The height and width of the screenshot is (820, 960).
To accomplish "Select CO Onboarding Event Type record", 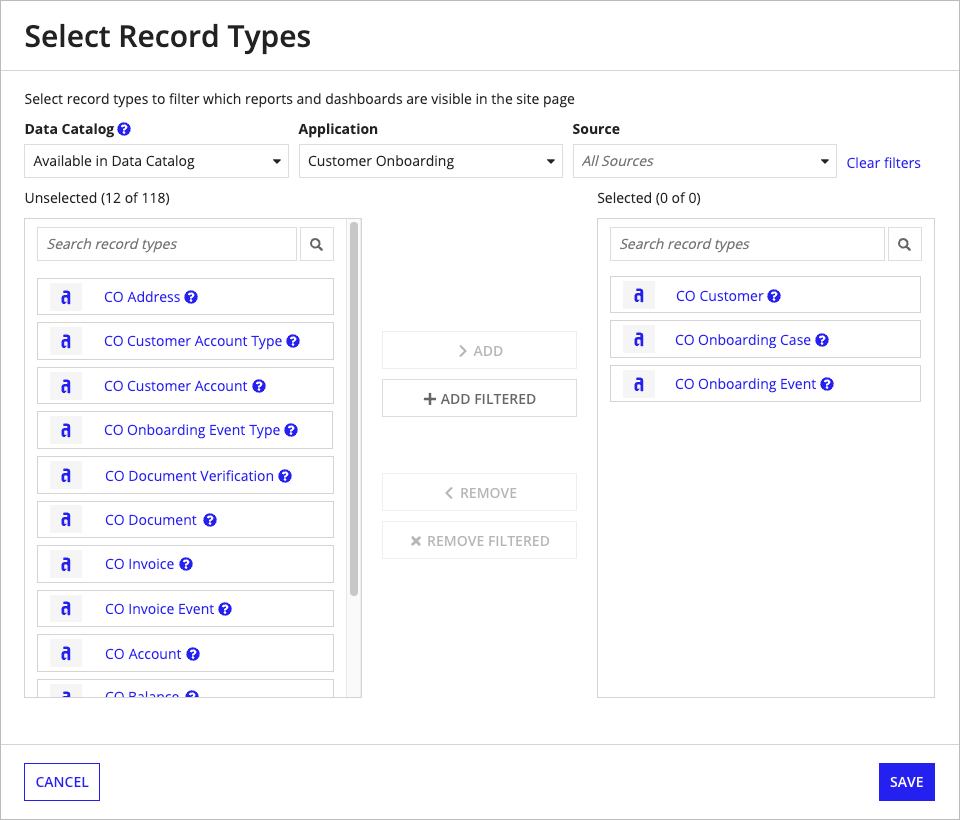I will [x=186, y=430].
